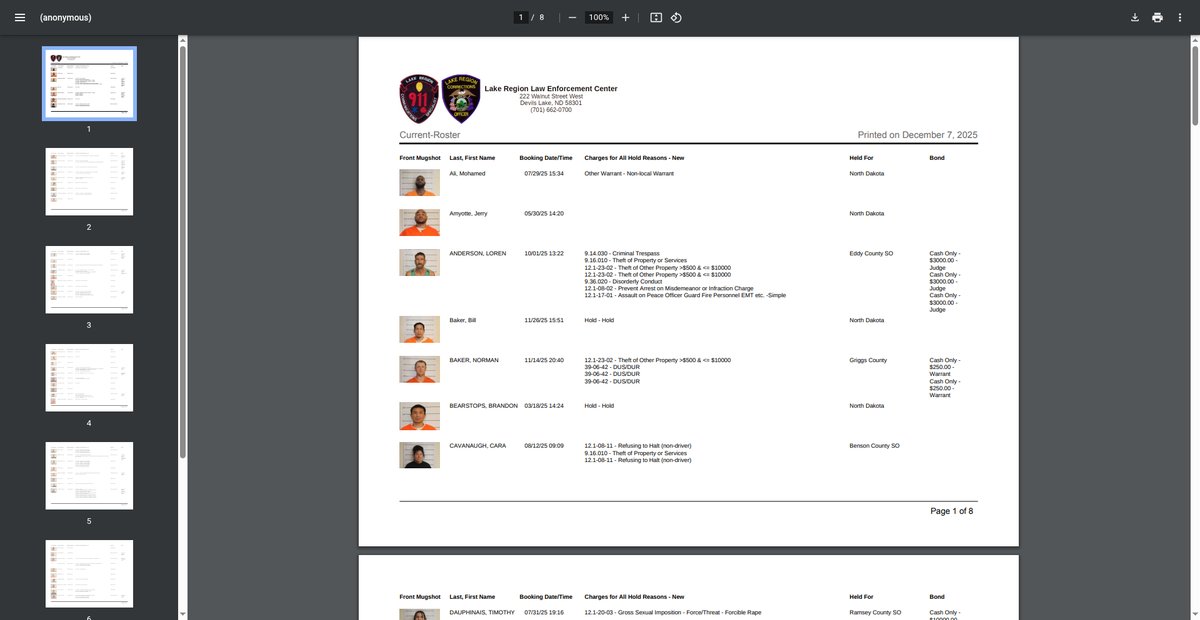Jump to page 4 thumbnail
The height and width of the screenshot is (620, 1200).
click(x=89, y=377)
